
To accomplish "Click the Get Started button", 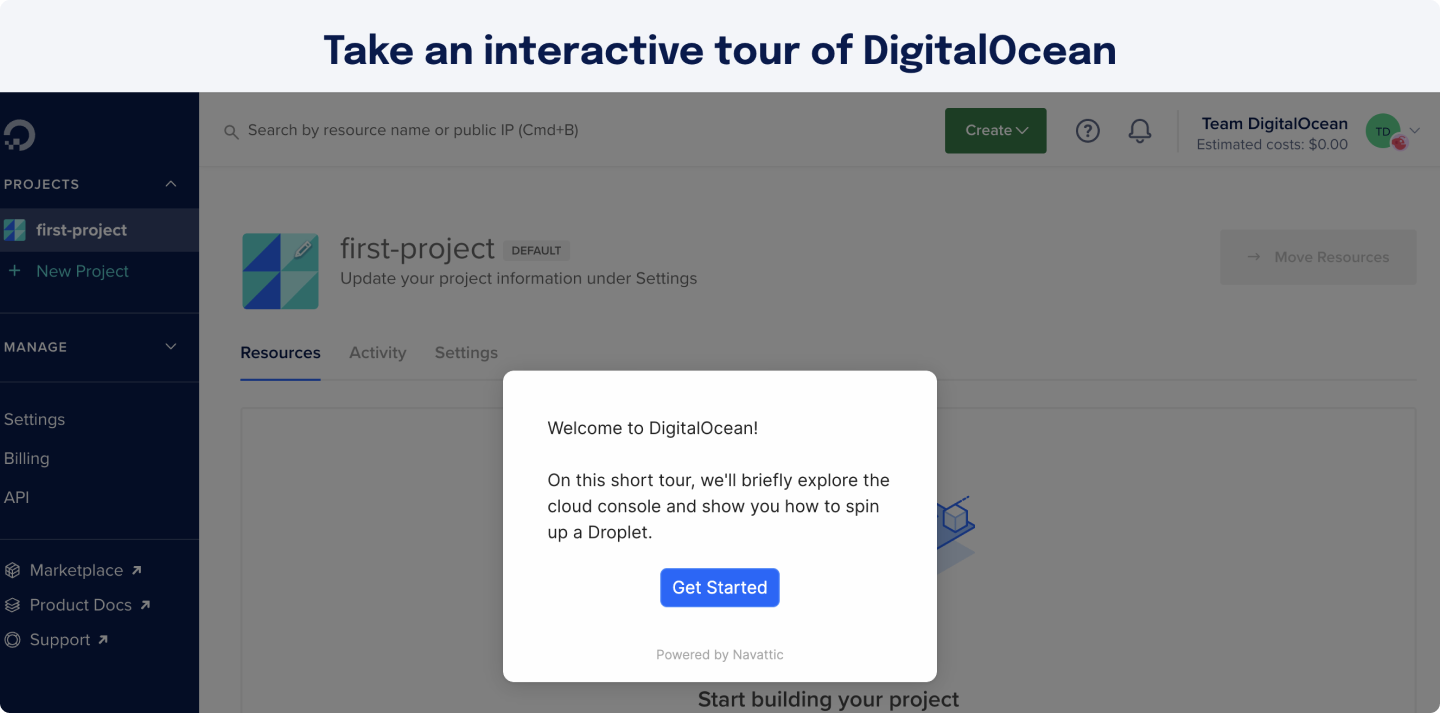I will [720, 588].
